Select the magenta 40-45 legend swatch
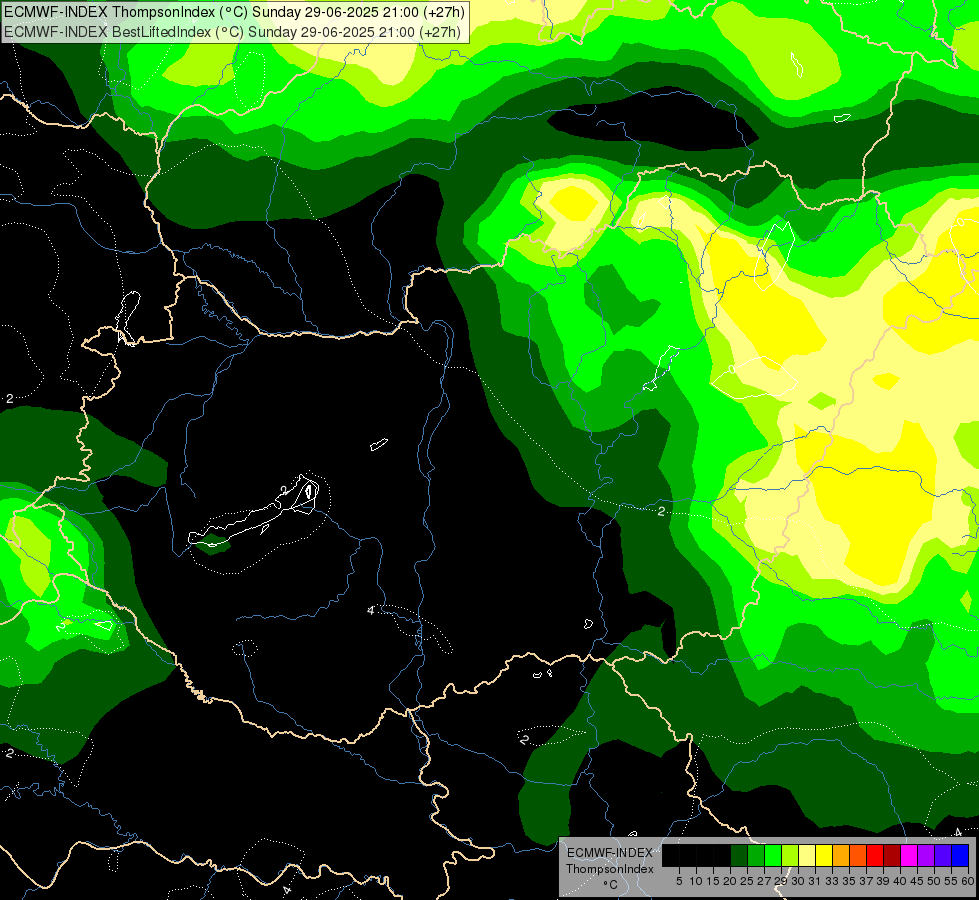The image size is (979, 900). point(909,855)
